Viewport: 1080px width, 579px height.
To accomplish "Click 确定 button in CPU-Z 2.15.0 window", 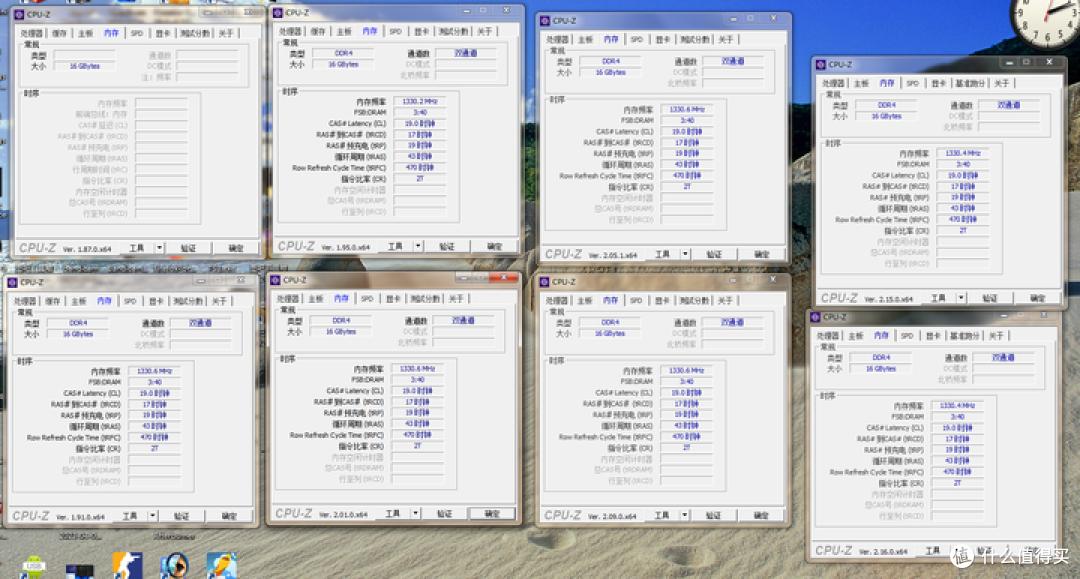I will coord(1038,299).
